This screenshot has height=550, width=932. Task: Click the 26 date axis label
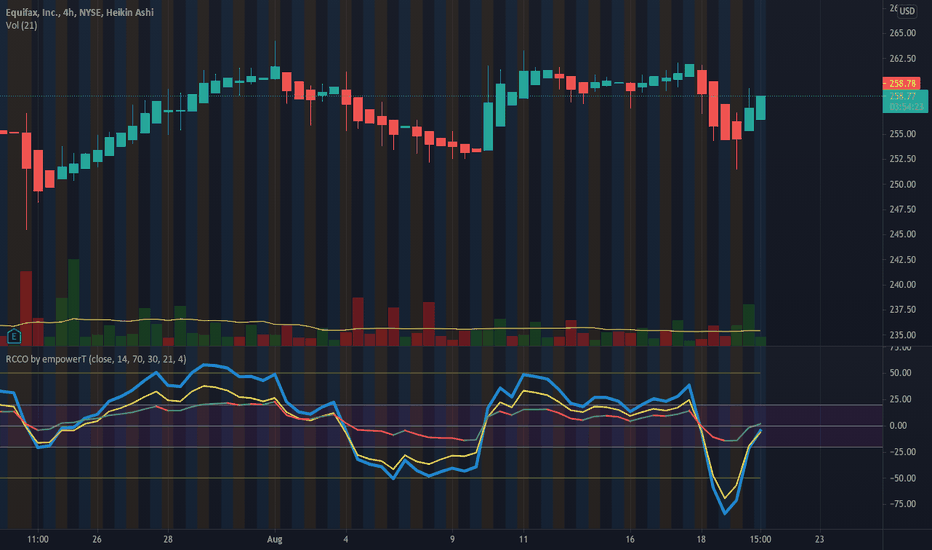[x=97, y=539]
